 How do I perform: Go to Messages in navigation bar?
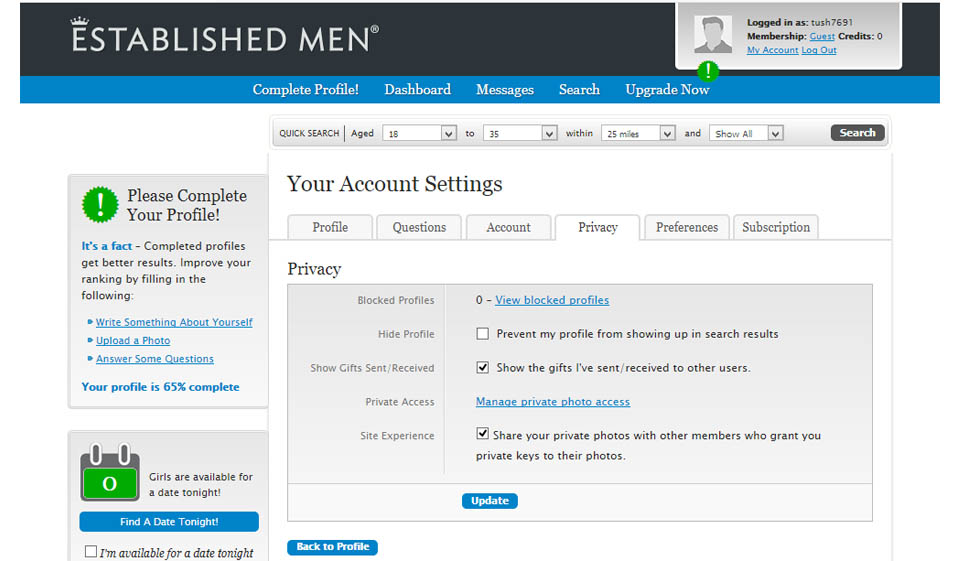coord(504,90)
